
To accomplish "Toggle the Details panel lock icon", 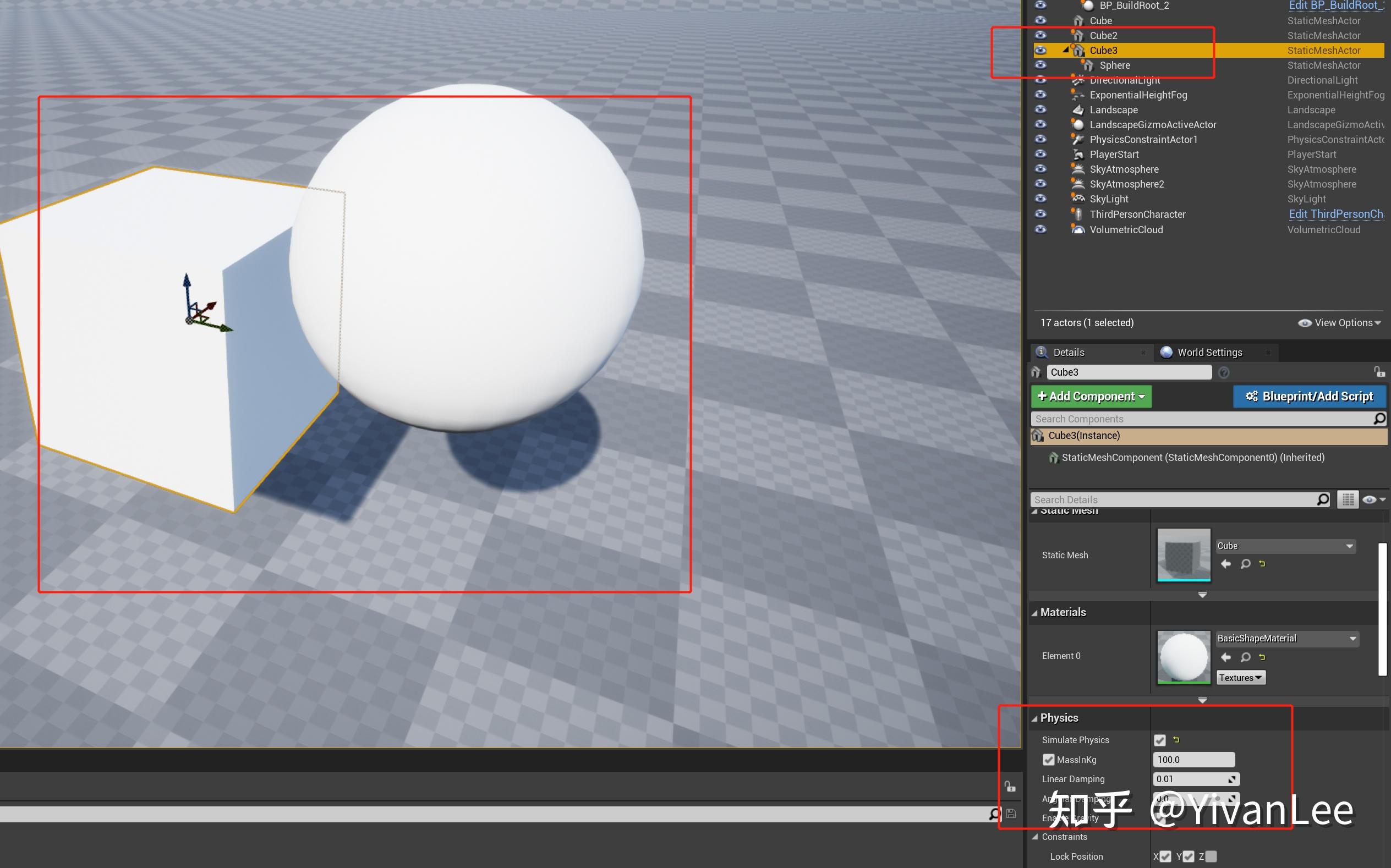I will pyautogui.click(x=1379, y=372).
